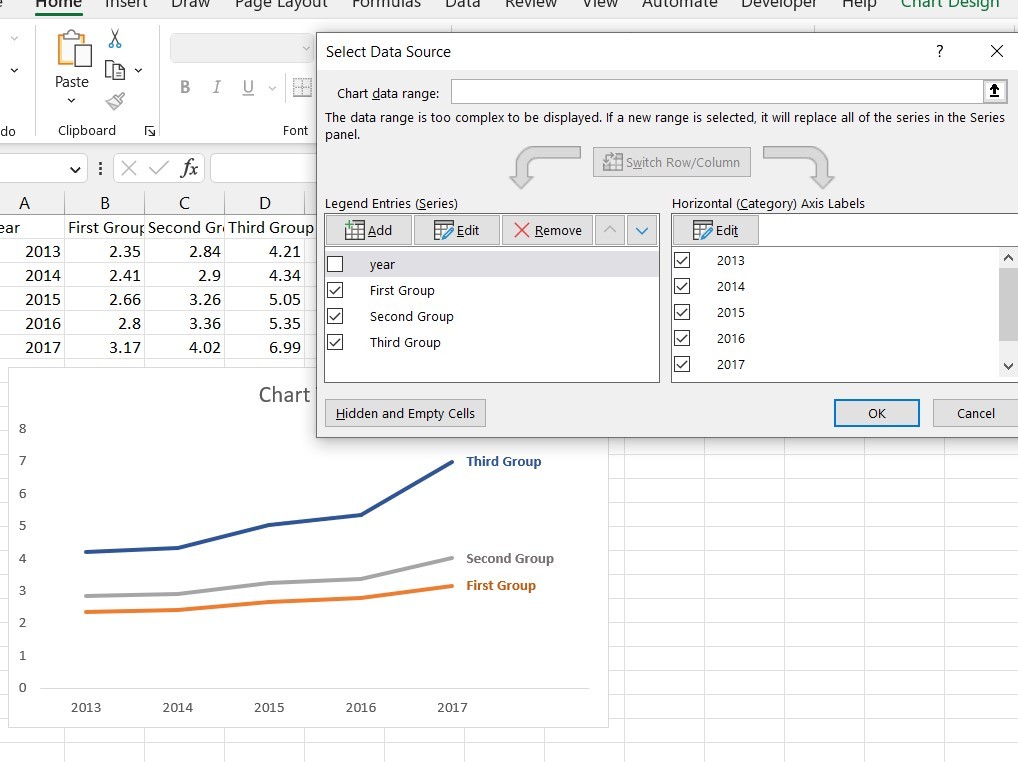
Task: Click the Chart data range field
Action: click(x=716, y=92)
